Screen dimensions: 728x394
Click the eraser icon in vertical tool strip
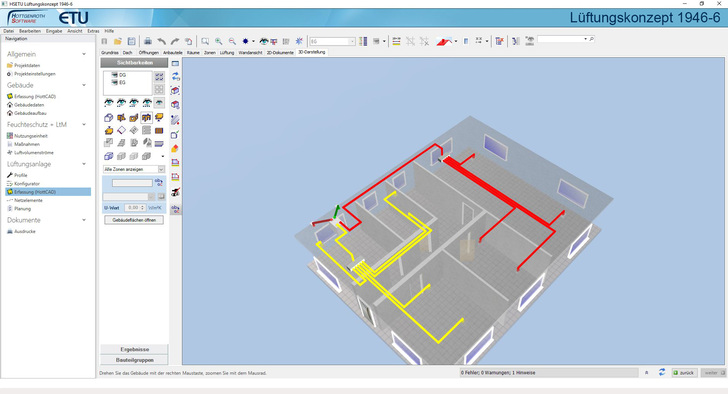click(x=175, y=149)
